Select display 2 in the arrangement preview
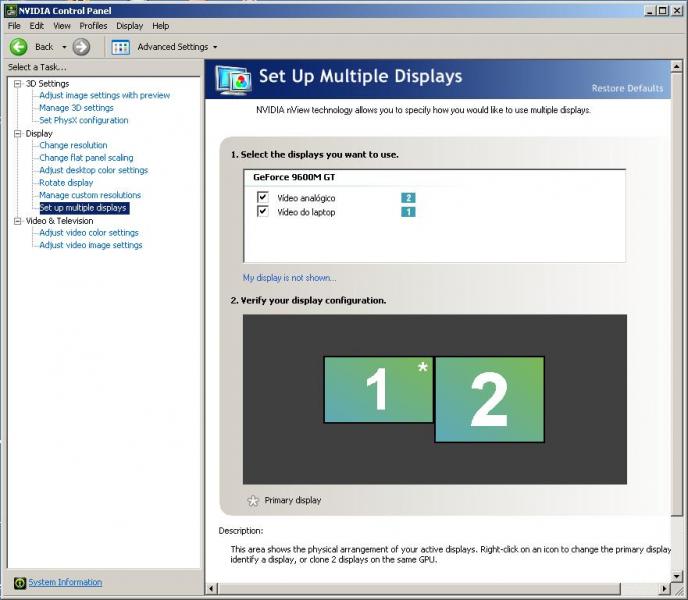Viewport: 688px width, 600px height. click(490, 399)
